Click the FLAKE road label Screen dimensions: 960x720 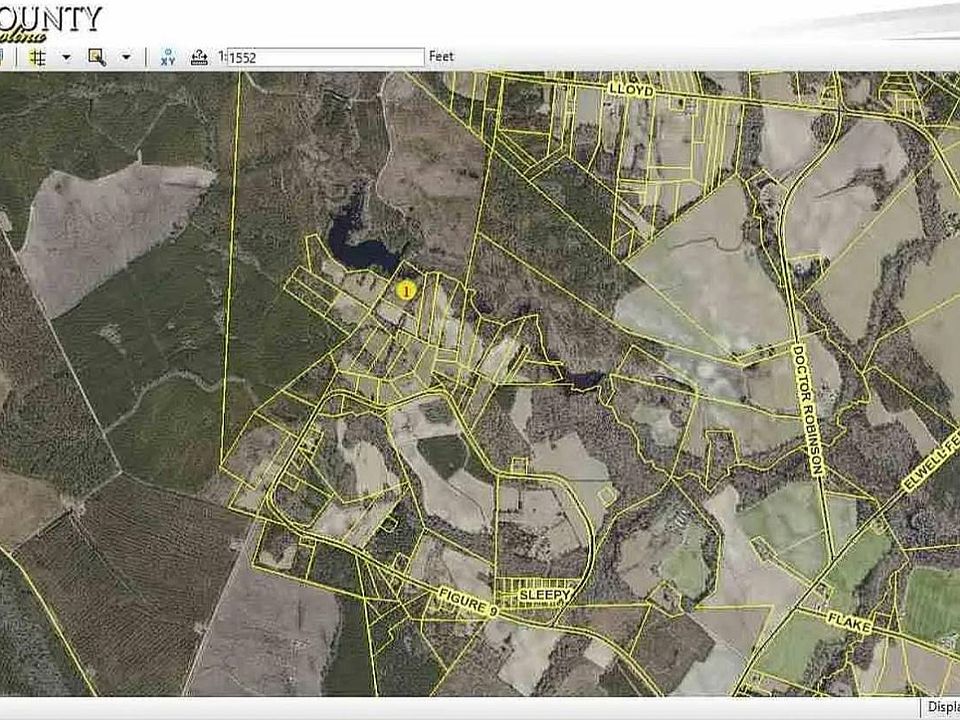click(850, 622)
